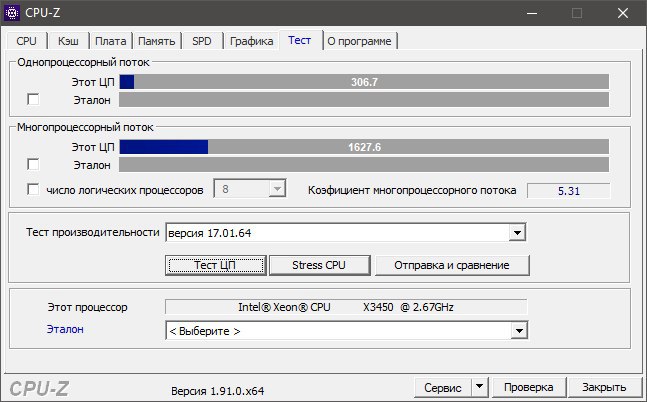Click the Тест ЦП button

216,265
